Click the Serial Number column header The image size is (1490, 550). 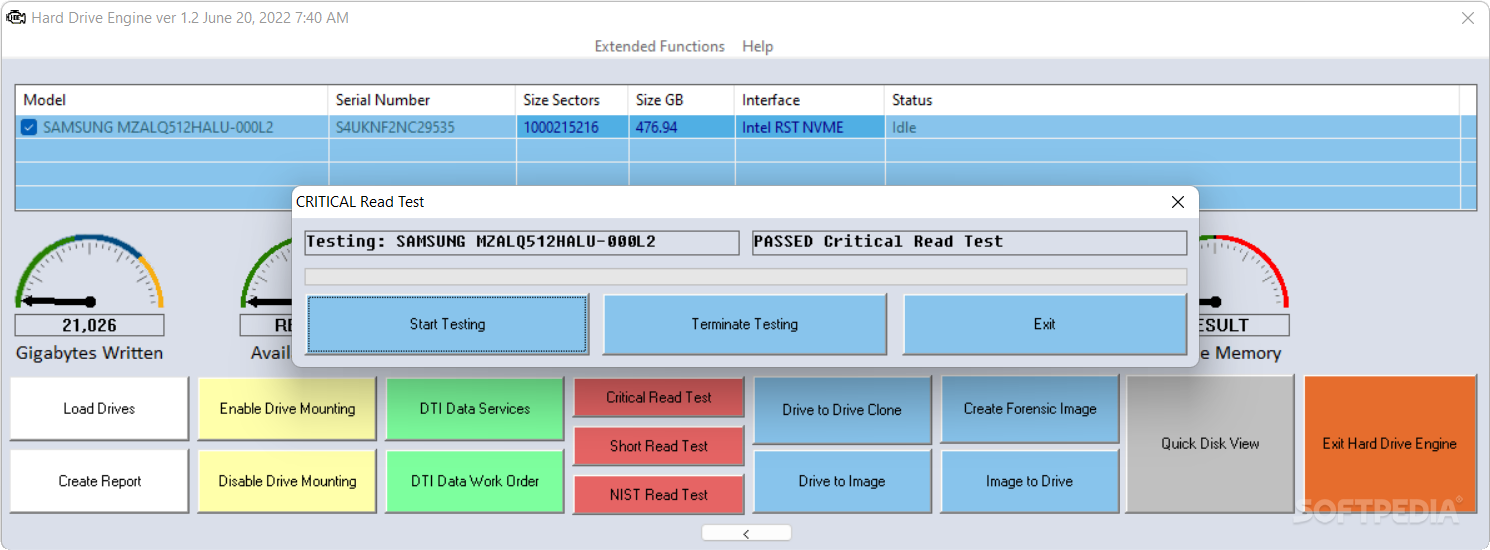point(421,100)
